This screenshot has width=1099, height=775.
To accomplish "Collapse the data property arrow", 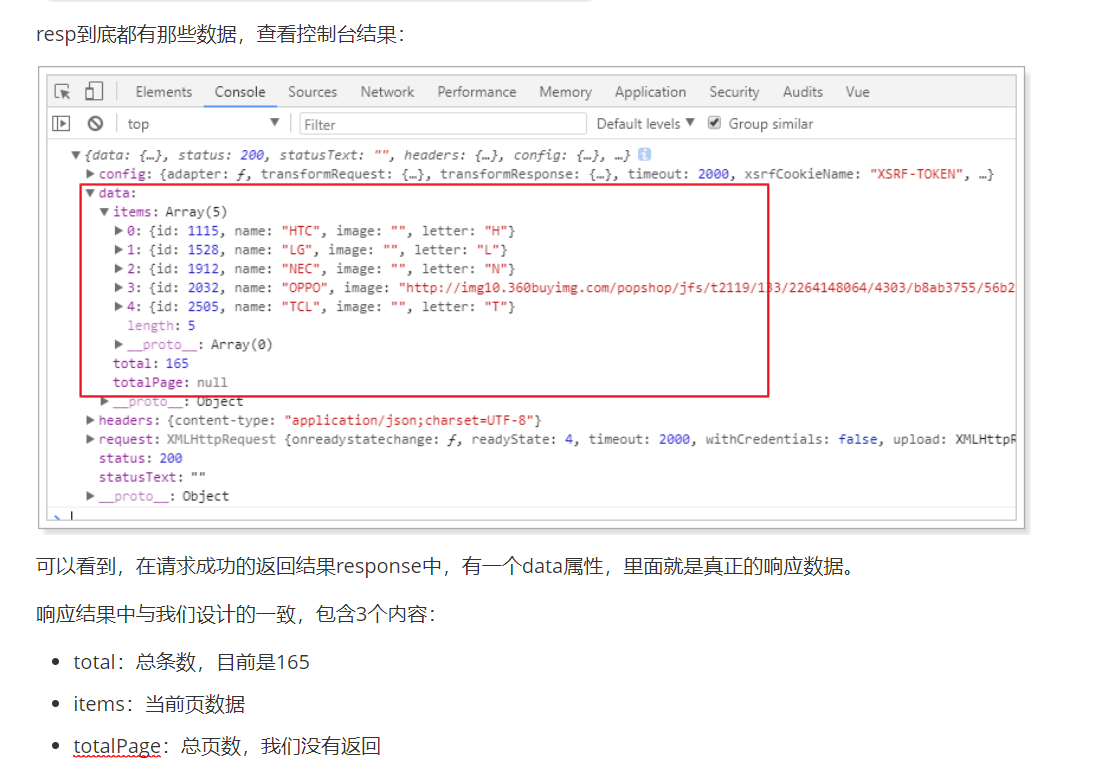I will [90, 193].
